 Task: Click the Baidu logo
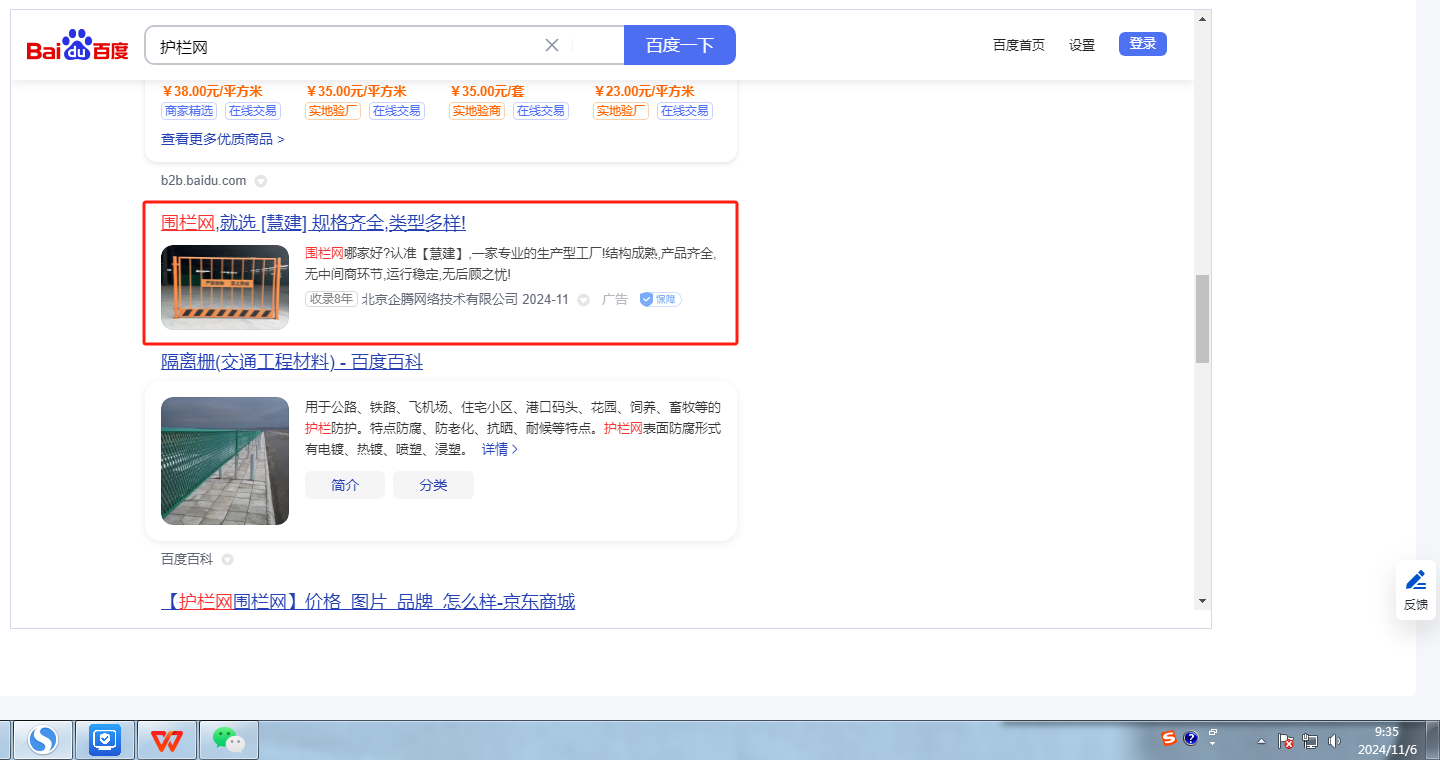pos(77,46)
